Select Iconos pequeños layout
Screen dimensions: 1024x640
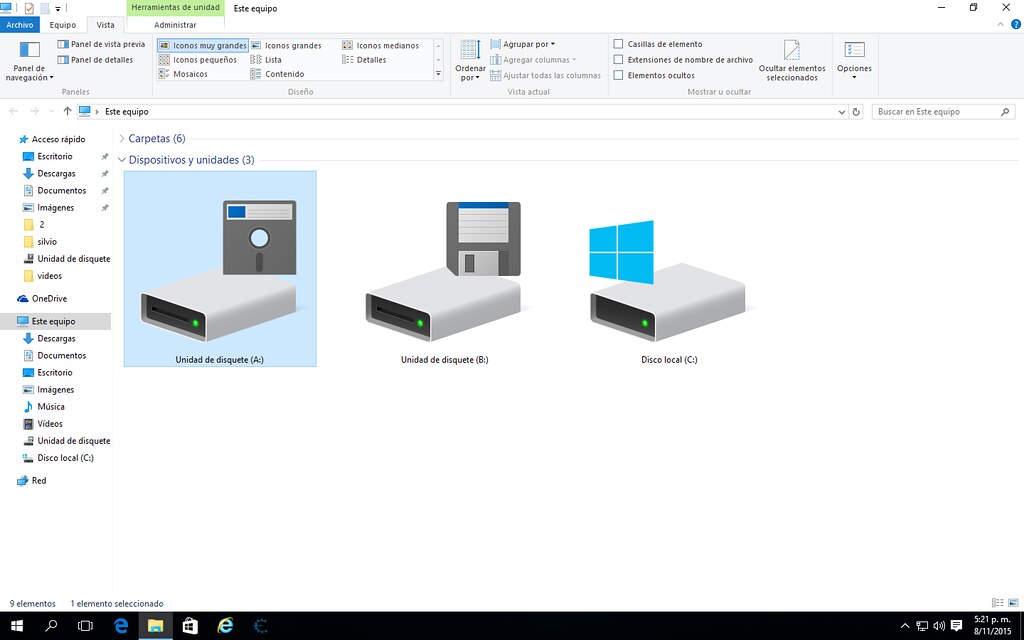click(198, 60)
